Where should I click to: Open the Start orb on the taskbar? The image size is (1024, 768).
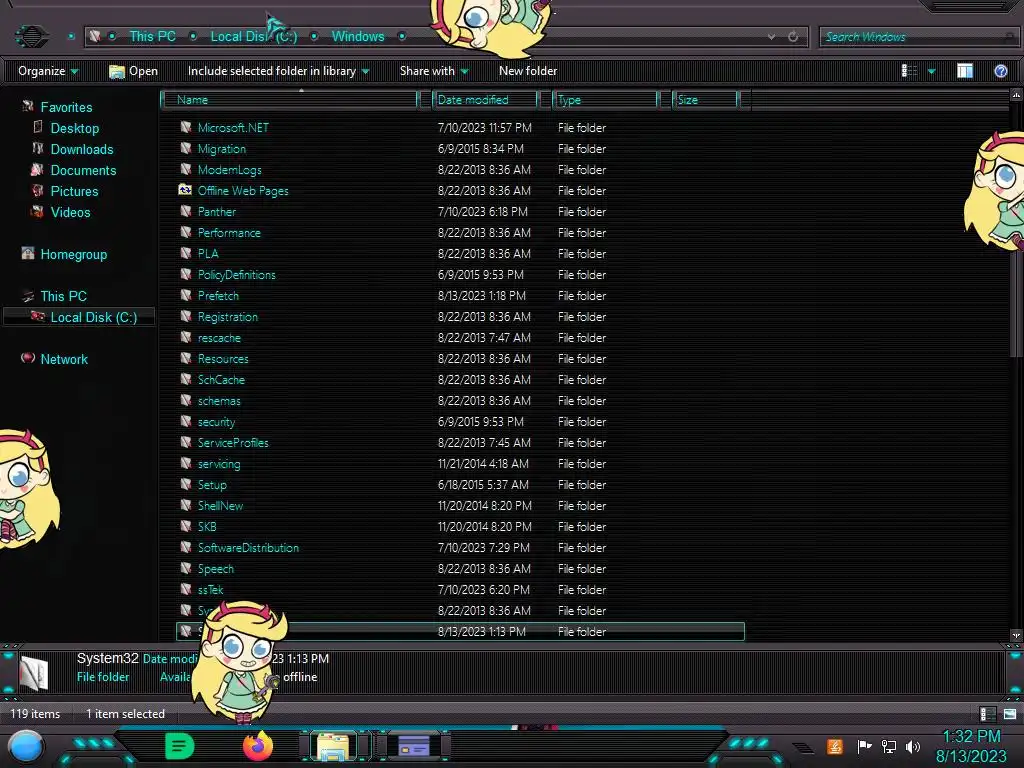click(x=26, y=746)
